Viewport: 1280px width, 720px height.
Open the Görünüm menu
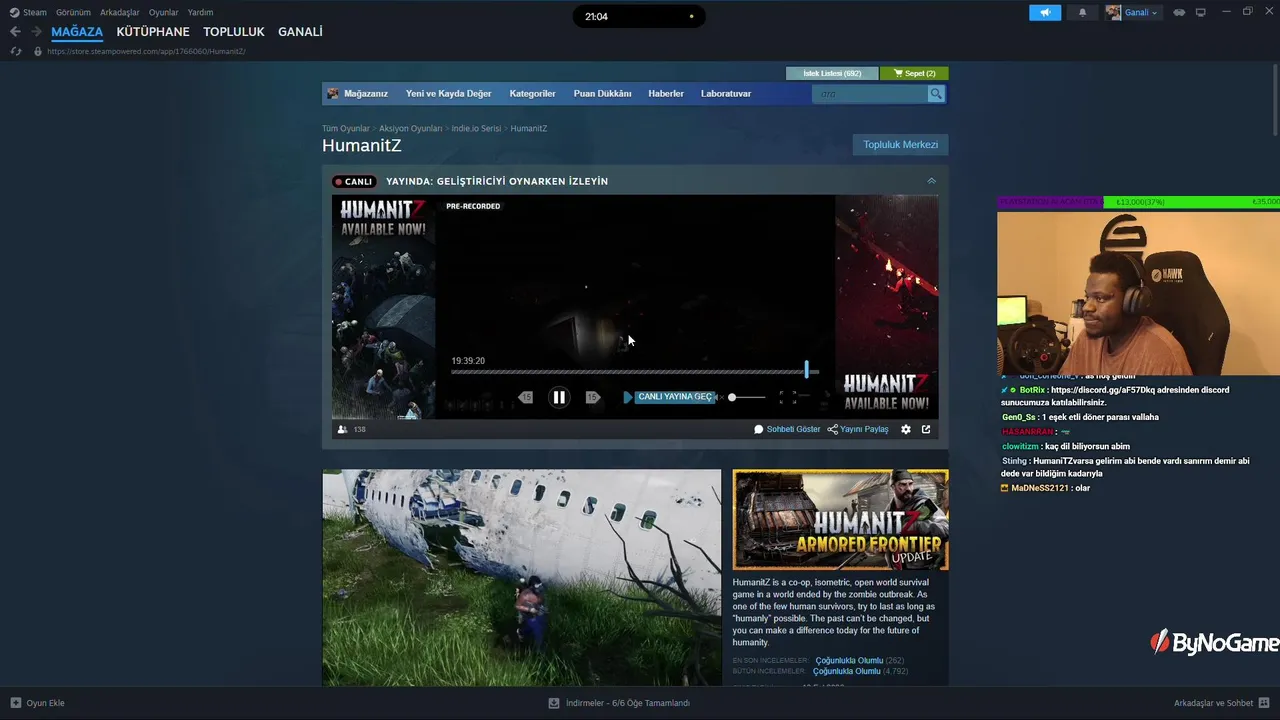(73, 13)
